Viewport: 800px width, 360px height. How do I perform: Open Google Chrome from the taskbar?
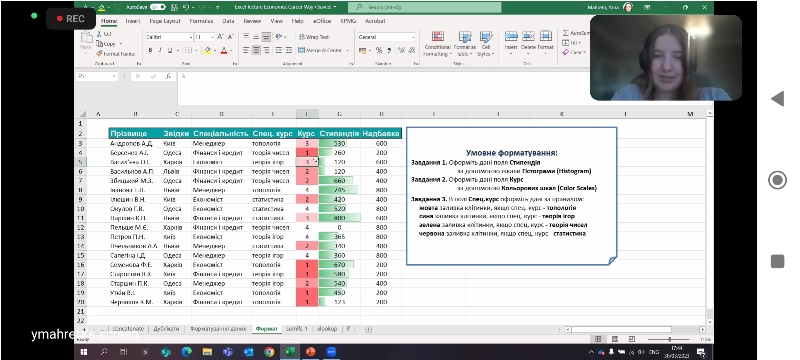coord(269,352)
